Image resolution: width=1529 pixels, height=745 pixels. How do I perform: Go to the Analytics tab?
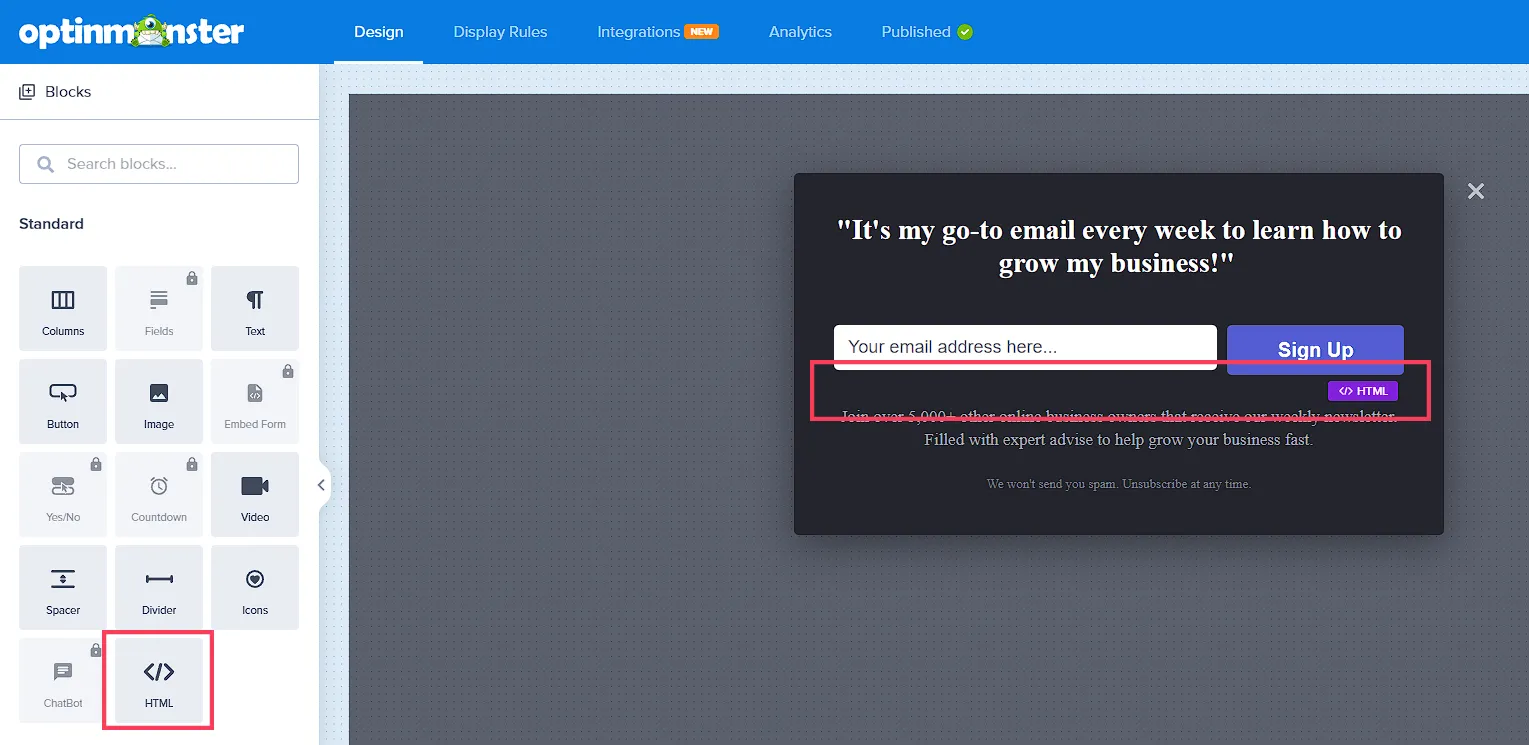click(800, 32)
